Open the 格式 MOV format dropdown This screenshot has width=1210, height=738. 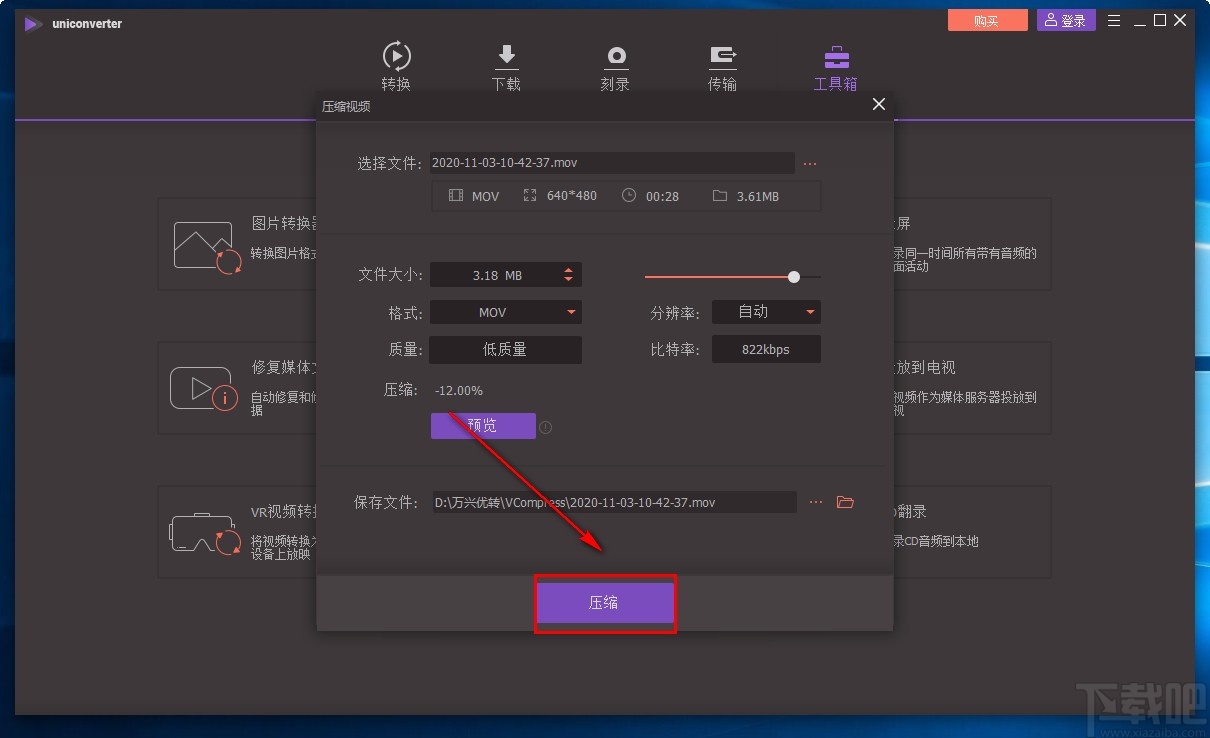505,312
